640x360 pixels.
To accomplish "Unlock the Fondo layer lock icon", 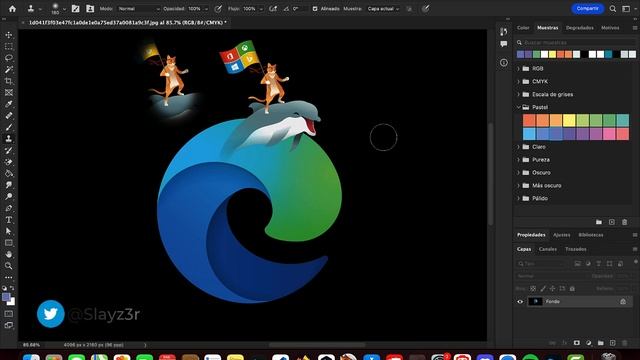I will pyautogui.click(x=623, y=302).
